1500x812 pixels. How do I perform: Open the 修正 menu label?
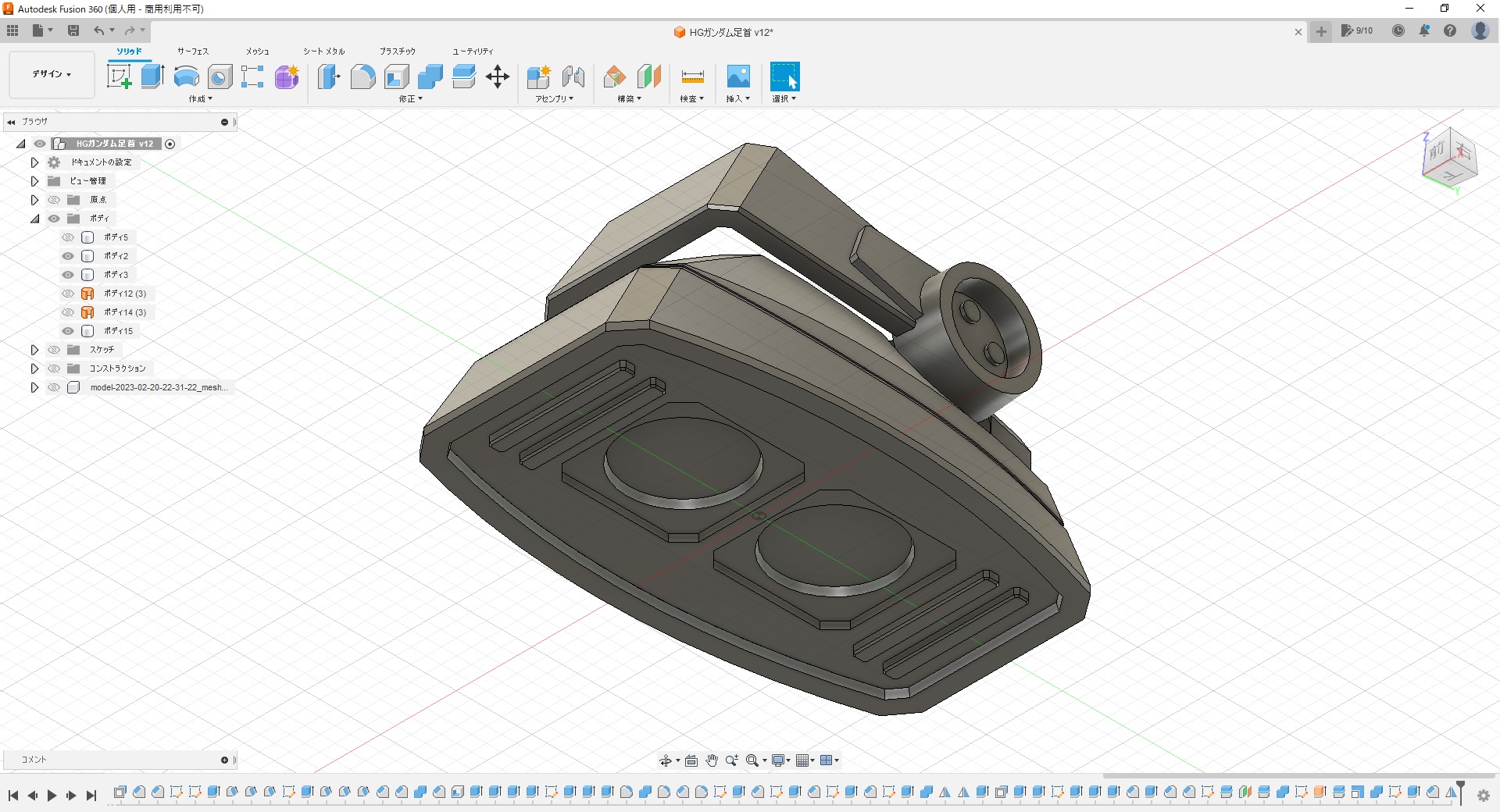coord(410,99)
